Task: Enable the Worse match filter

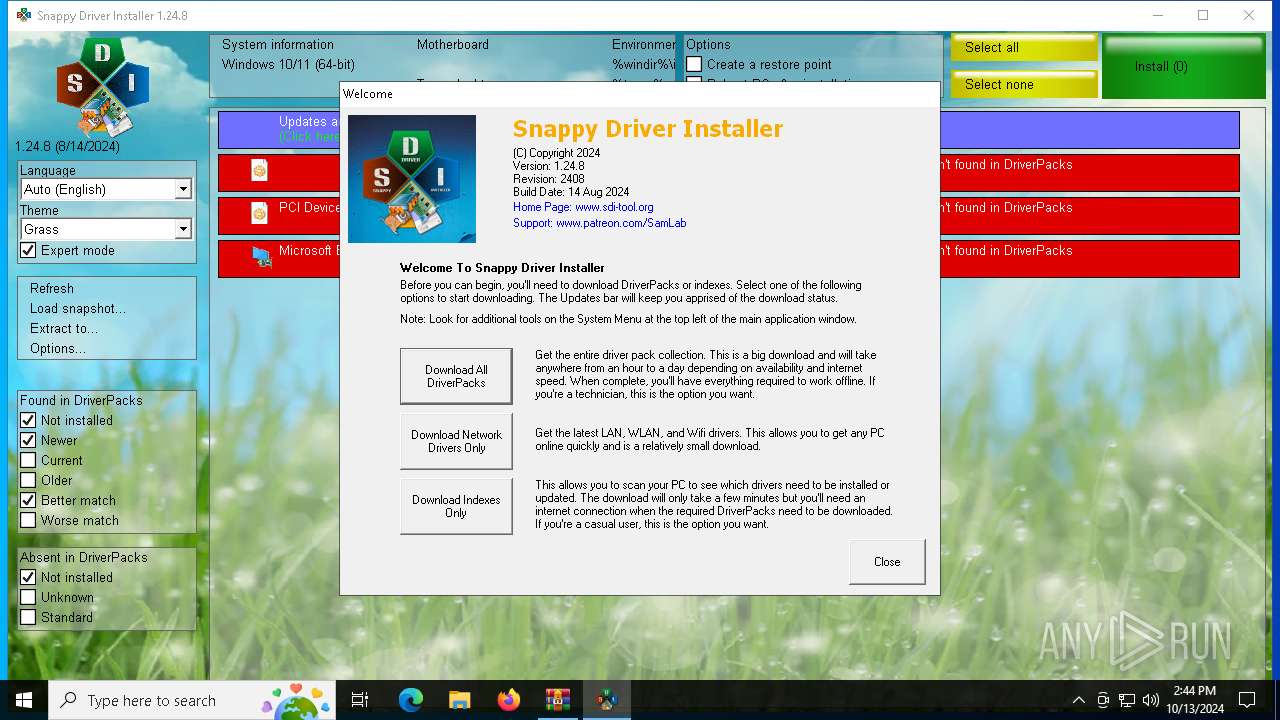Action: (x=28, y=520)
